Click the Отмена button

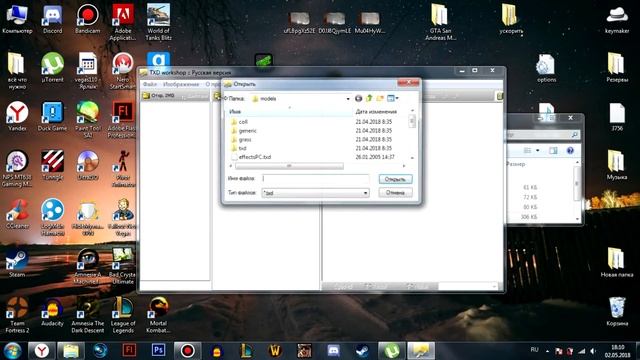coord(395,193)
